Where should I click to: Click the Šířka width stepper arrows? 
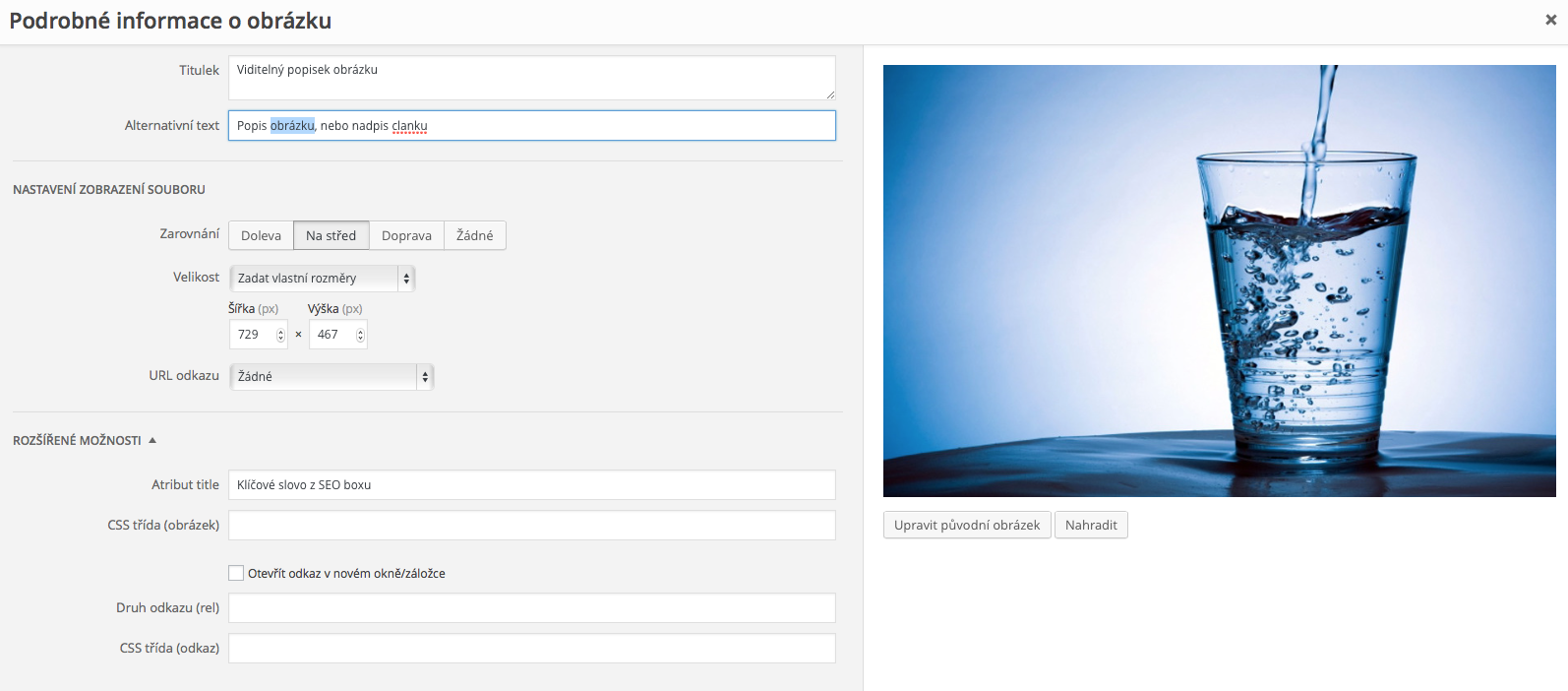tap(280, 335)
